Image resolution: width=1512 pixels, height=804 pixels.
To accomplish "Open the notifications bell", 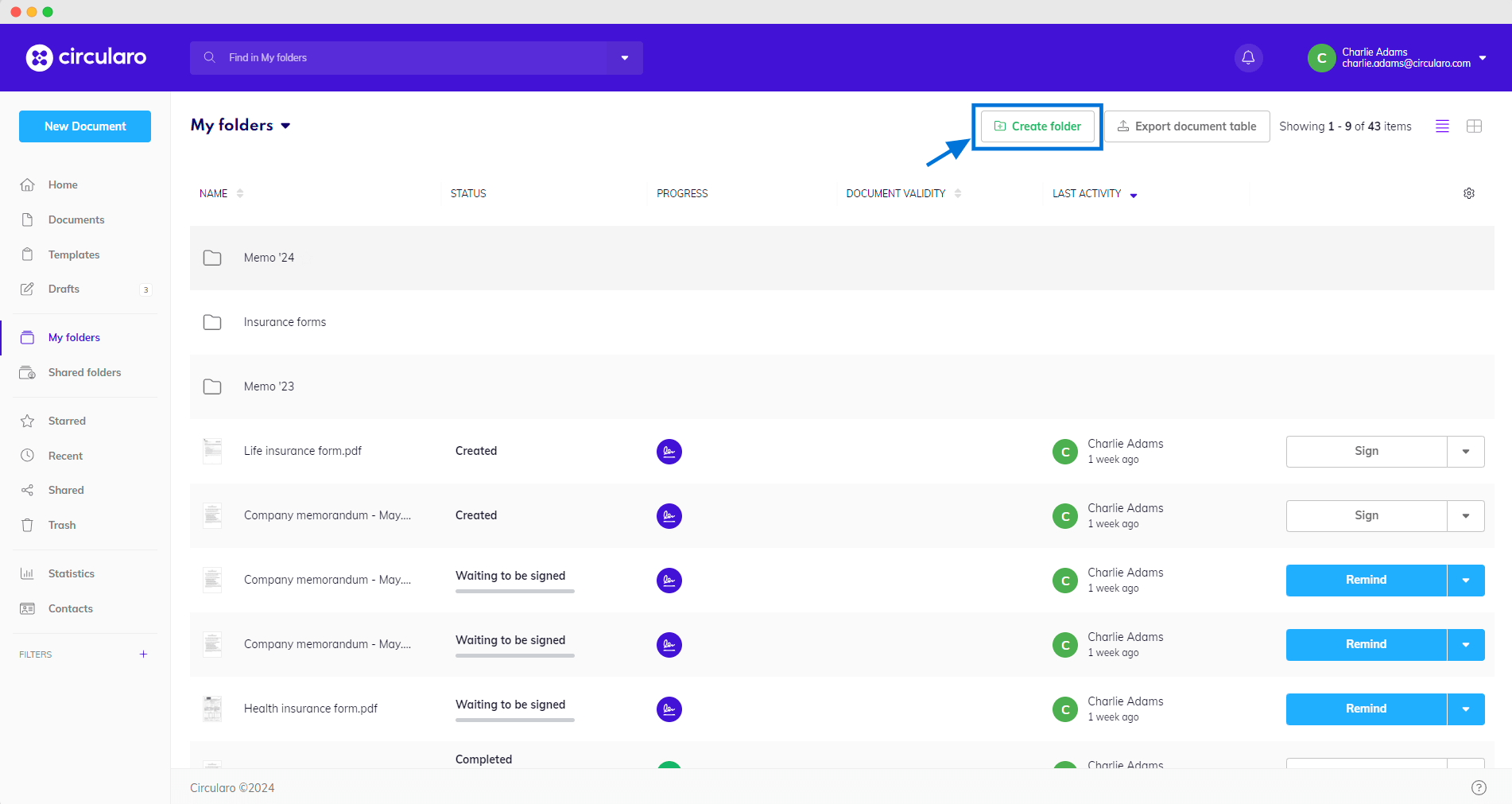I will [x=1248, y=58].
